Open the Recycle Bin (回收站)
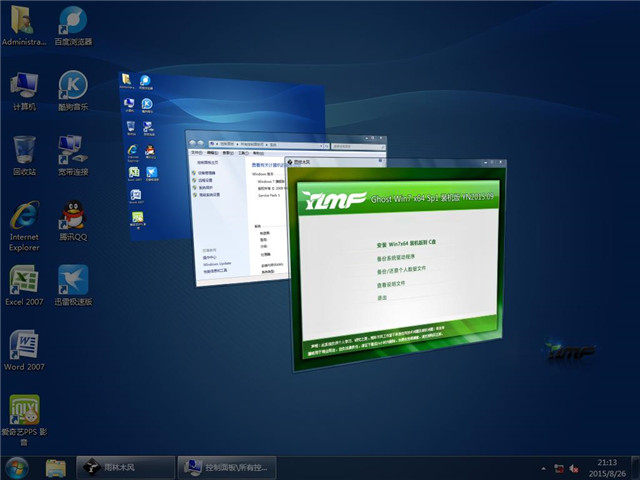 (x=24, y=151)
